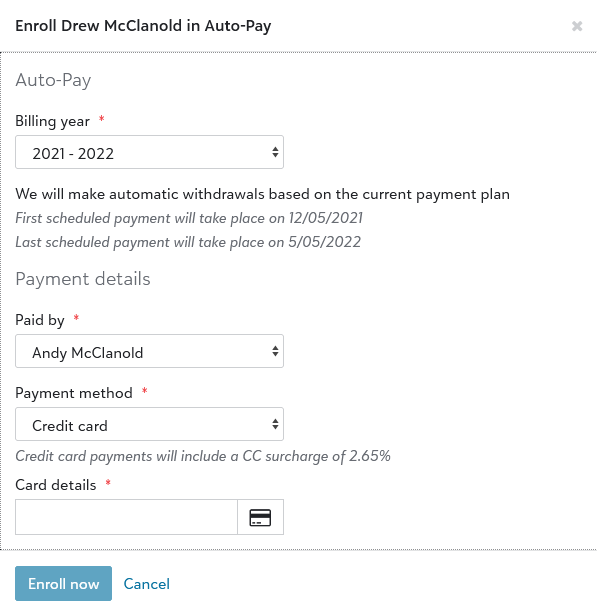The width and height of the screenshot is (597, 616).
Task: Click the Billing year field label
Action: click(x=53, y=121)
